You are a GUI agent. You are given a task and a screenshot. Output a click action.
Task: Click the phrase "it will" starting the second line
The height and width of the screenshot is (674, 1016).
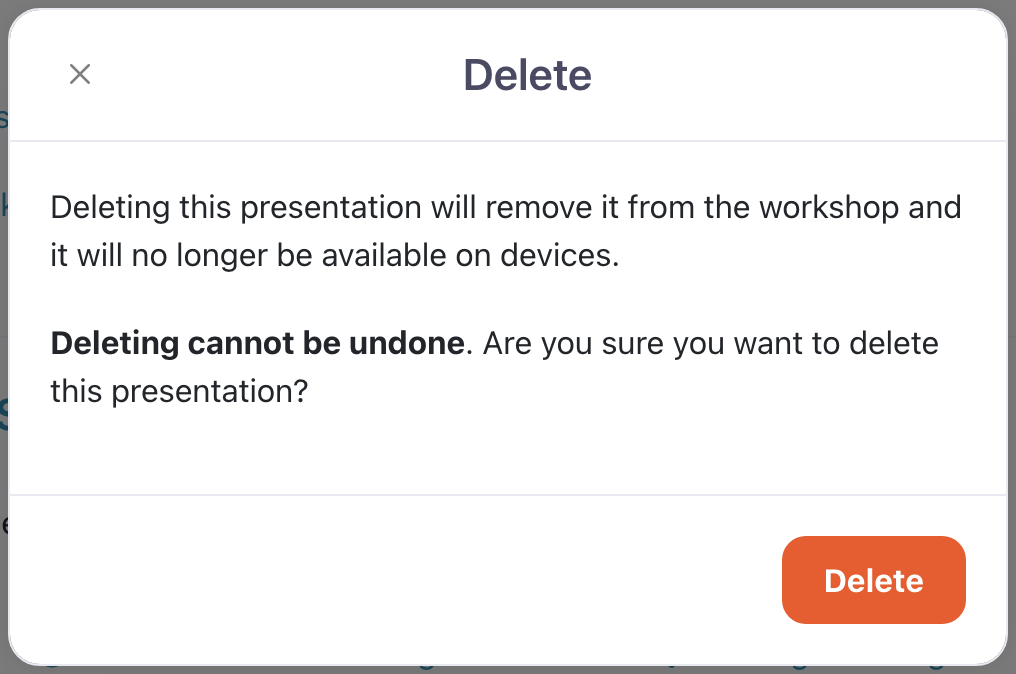[x=80, y=255]
